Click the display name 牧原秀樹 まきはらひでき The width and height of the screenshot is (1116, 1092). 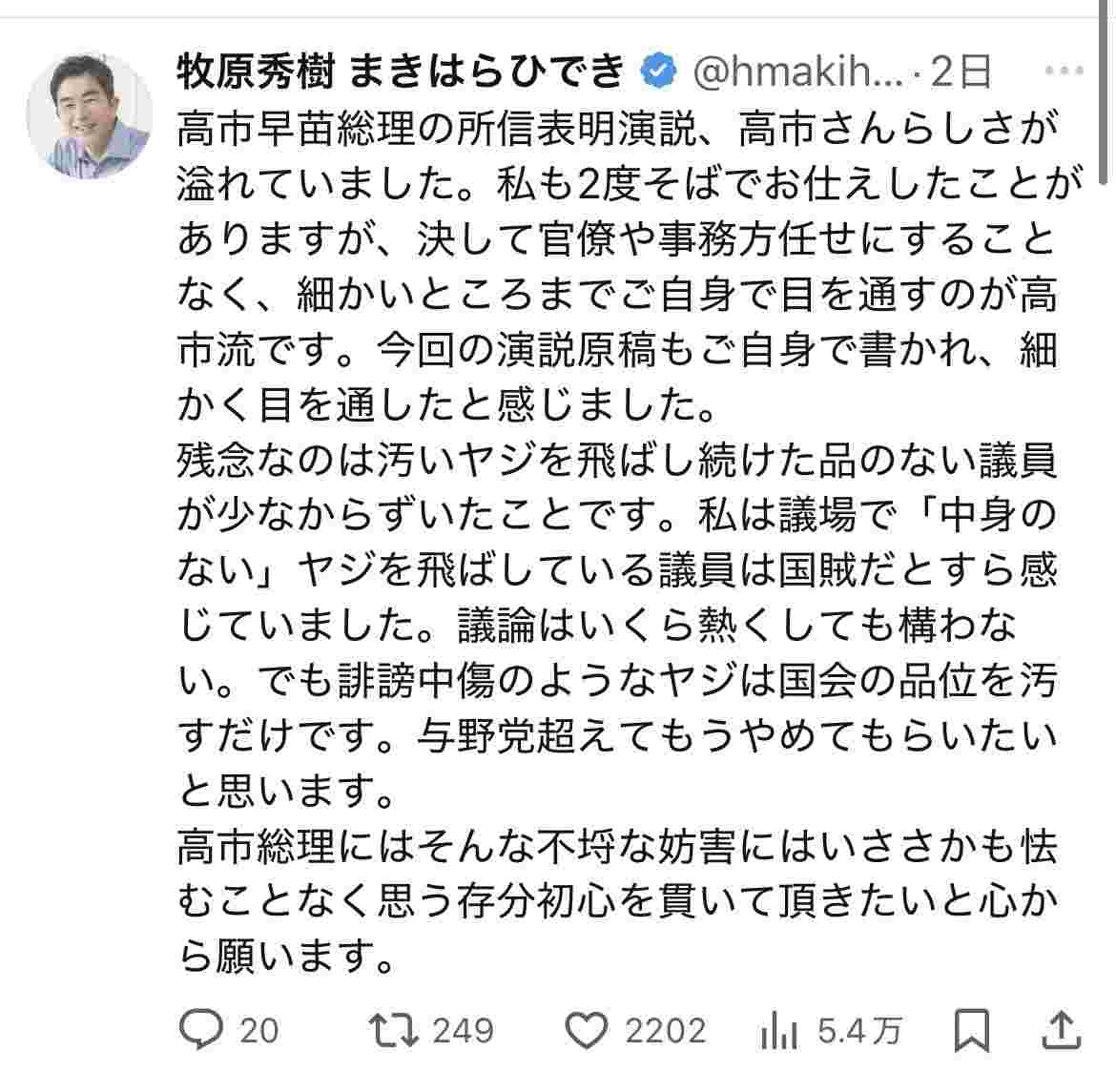[x=401, y=72]
